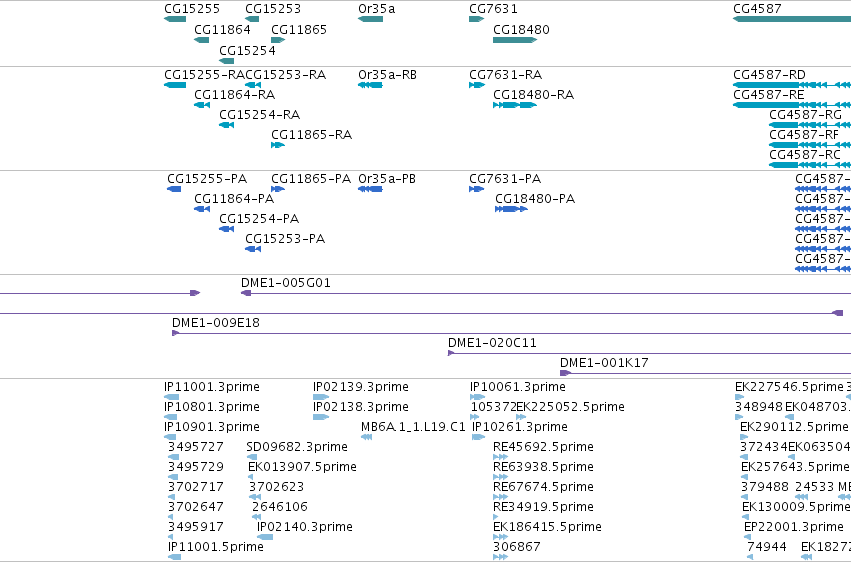
Task: Click the CG15254 gene label
Action: pyautogui.click(x=247, y=50)
